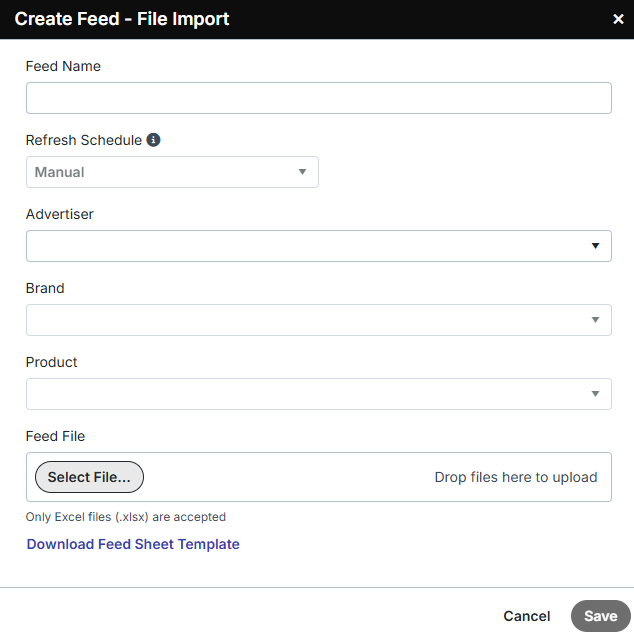
Task: Click Download Feed Sheet Template link
Action: pyautogui.click(x=133, y=544)
